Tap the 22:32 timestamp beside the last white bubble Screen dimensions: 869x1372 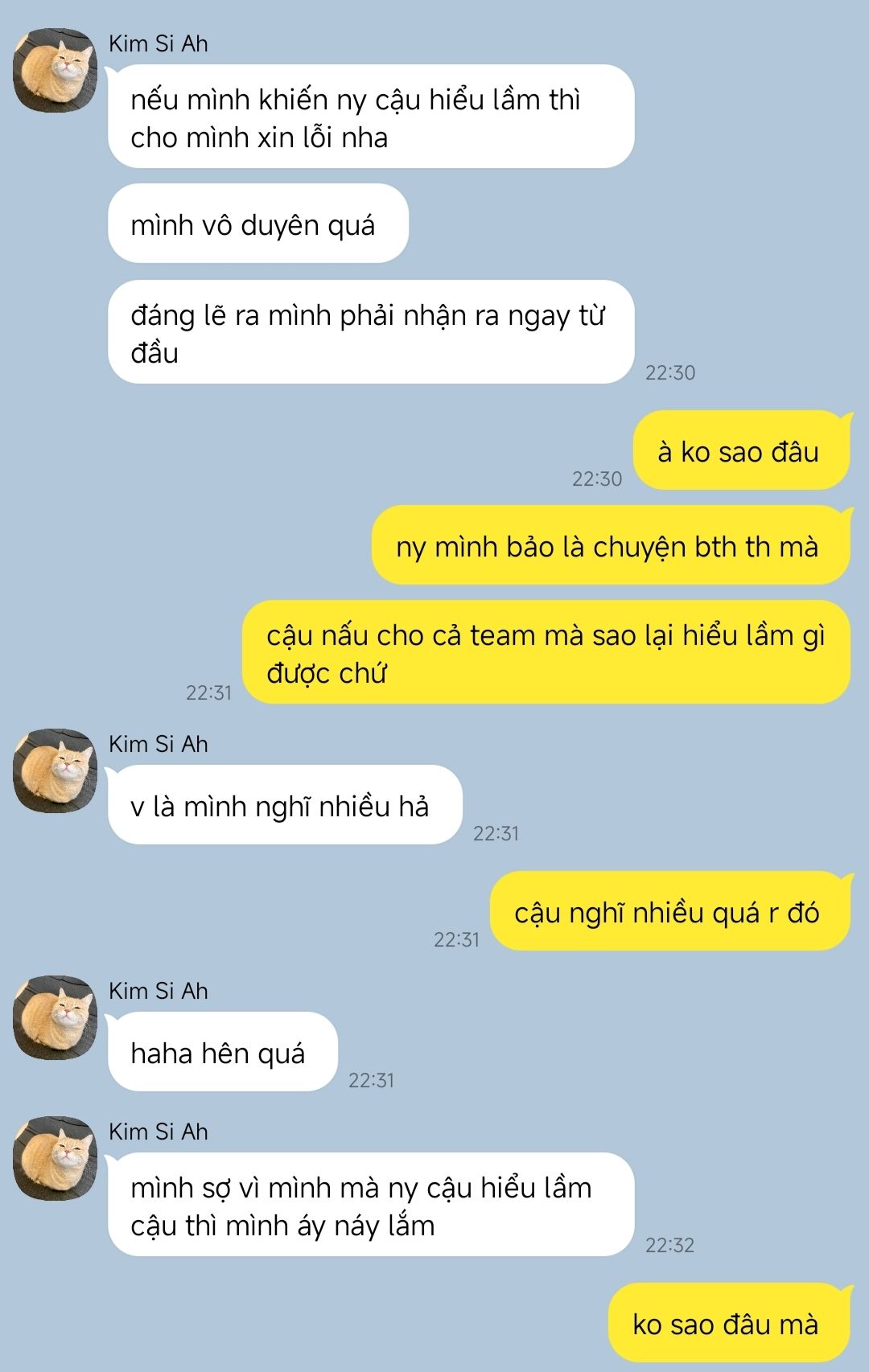[669, 1245]
